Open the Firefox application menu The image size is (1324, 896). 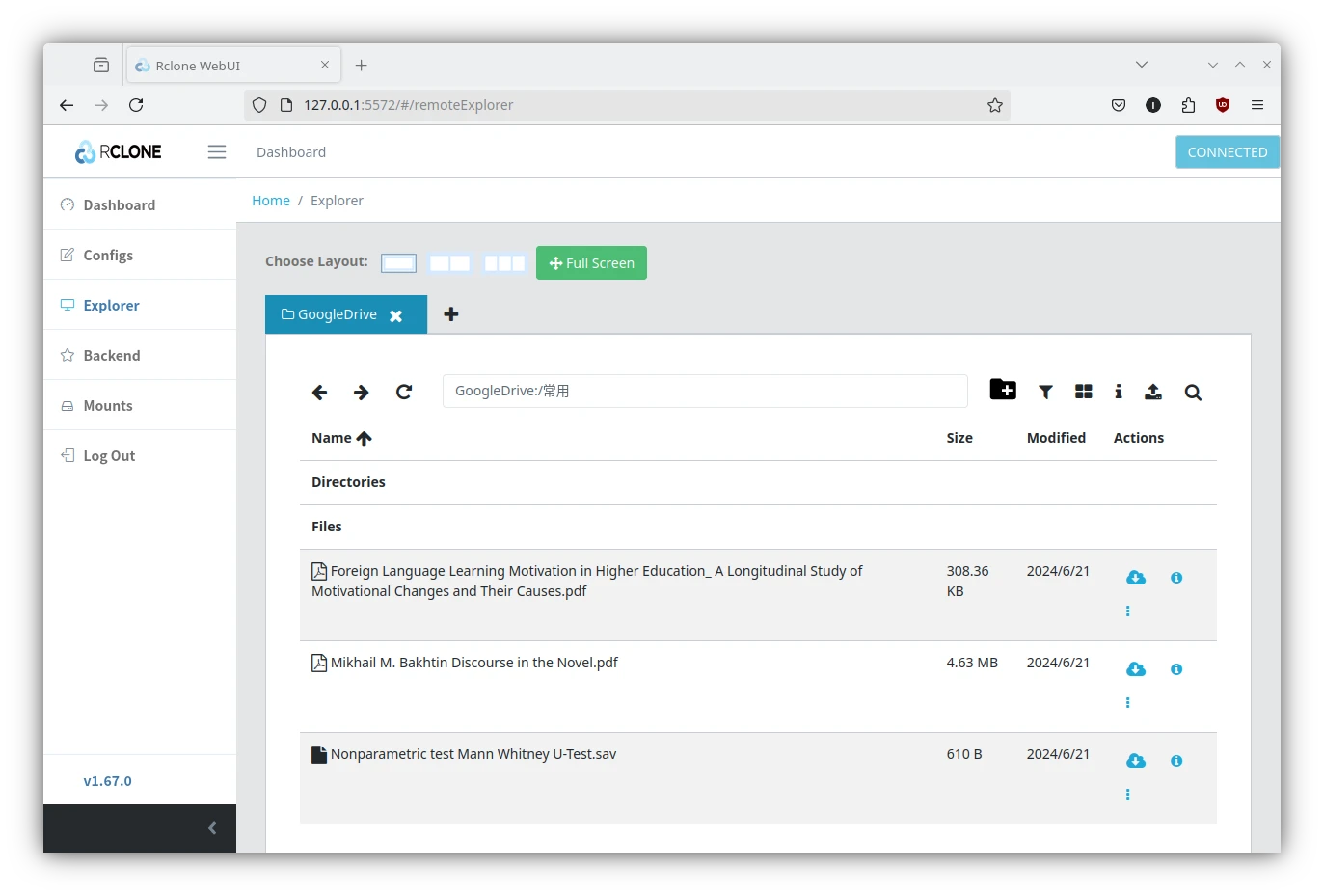coord(1257,105)
